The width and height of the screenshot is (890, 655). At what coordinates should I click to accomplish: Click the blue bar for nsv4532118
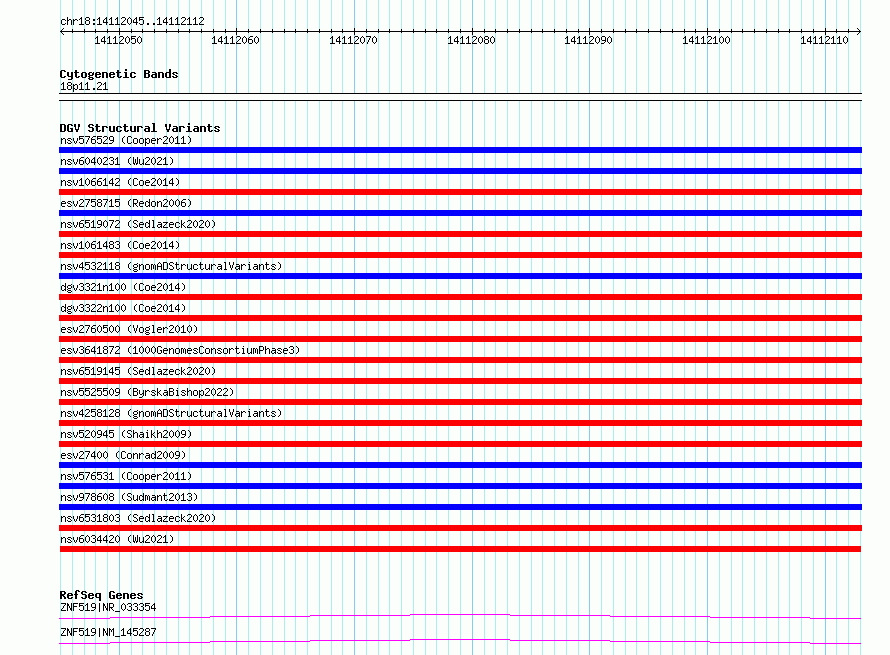(x=460, y=276)
